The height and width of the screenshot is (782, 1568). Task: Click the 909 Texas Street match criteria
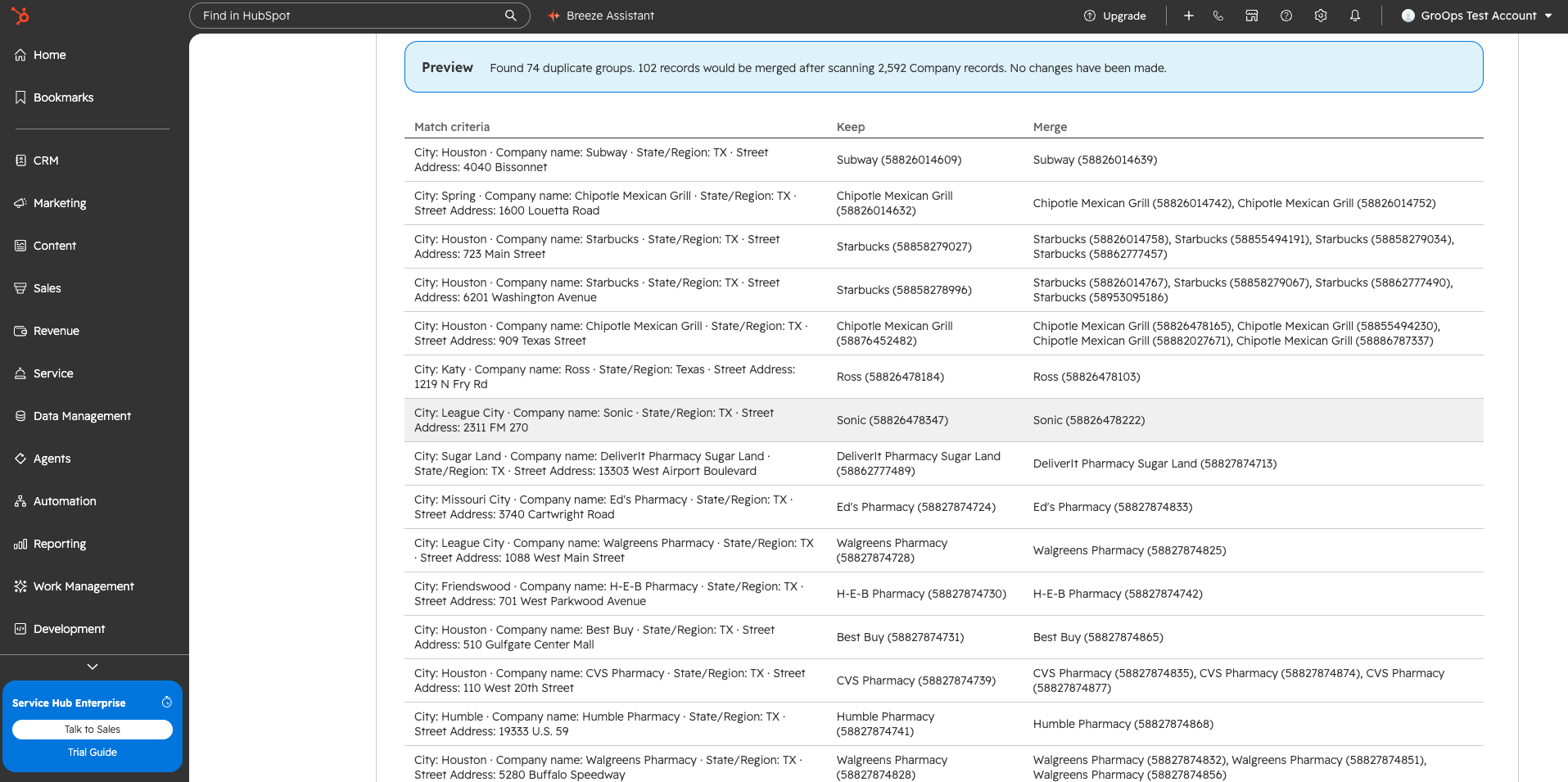[x=611, y=333]
